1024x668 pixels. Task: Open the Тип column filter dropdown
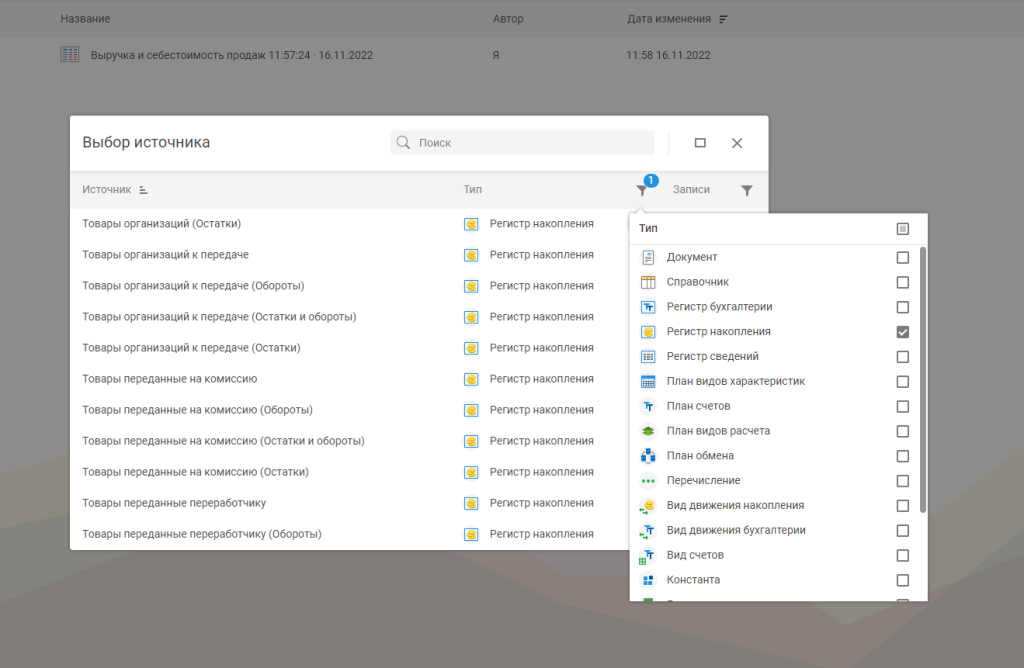[x=642, y=190]
